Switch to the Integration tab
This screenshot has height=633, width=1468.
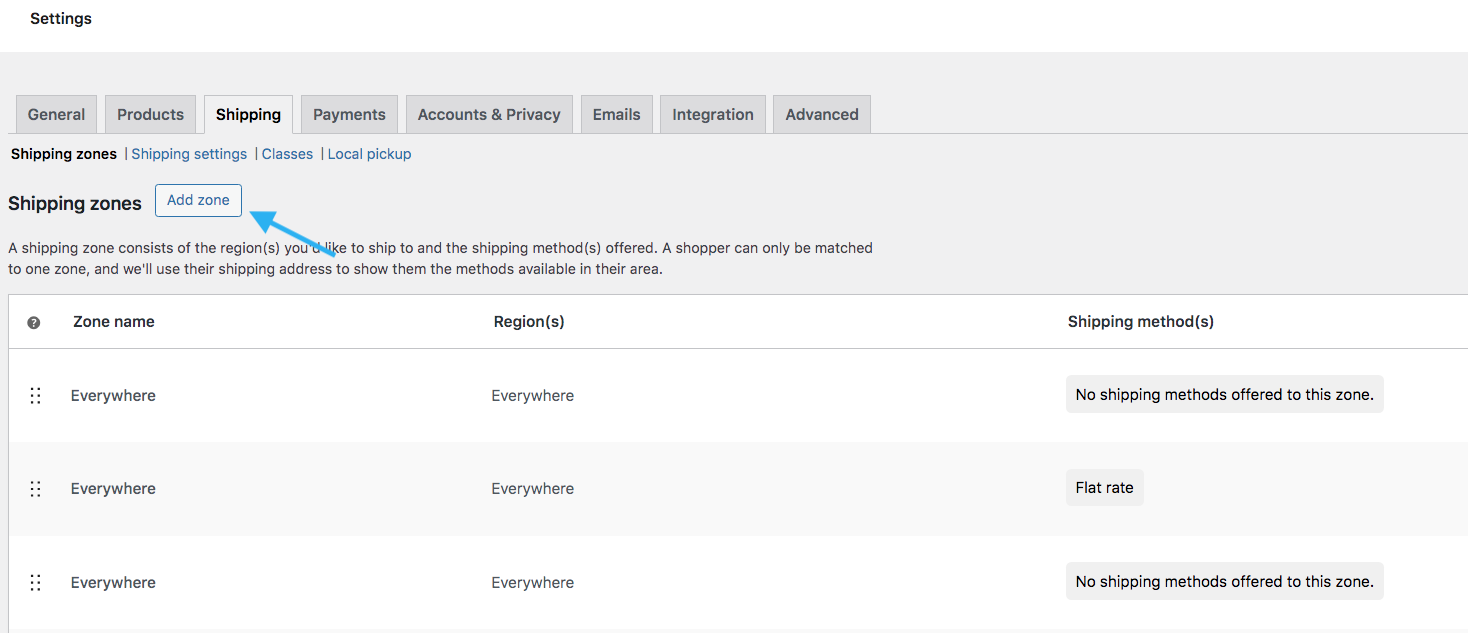coord(713,114)
